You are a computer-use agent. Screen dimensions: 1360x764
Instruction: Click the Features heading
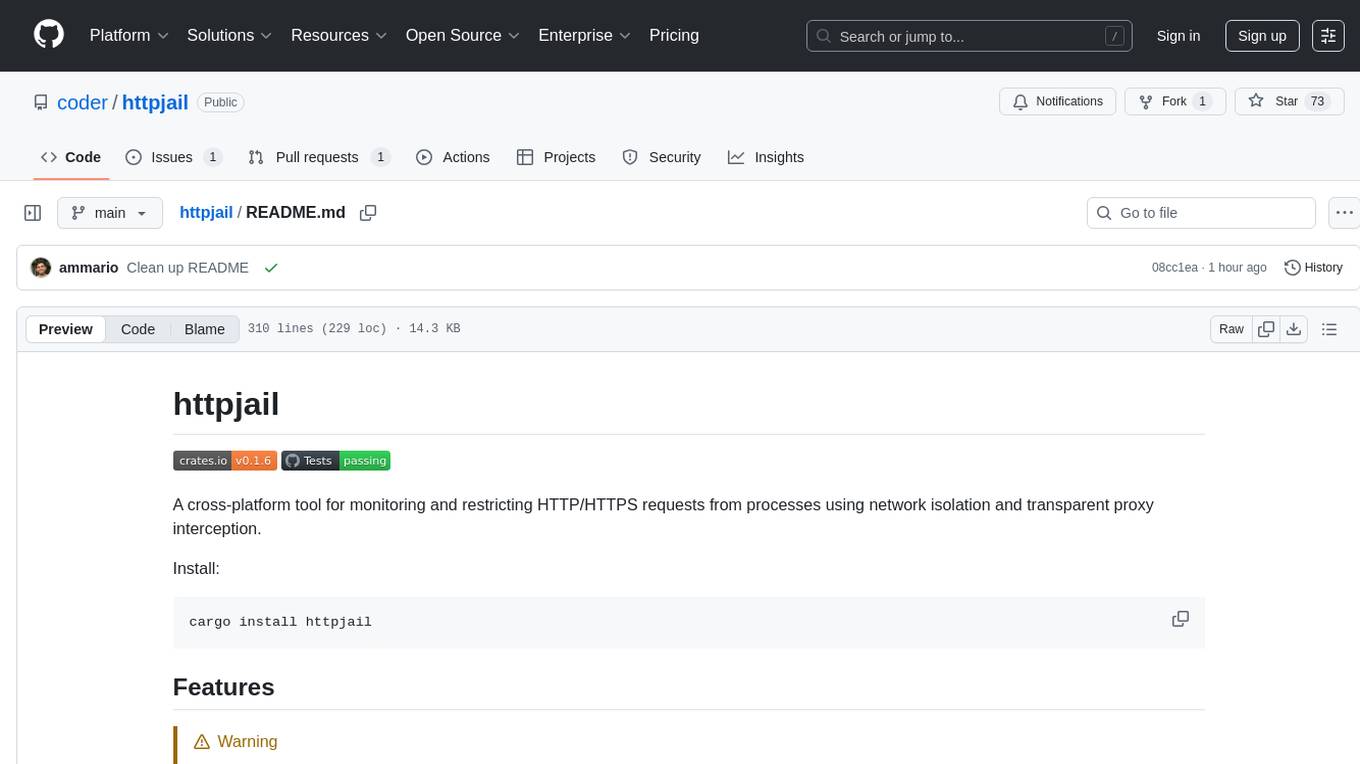click(224, 687)
